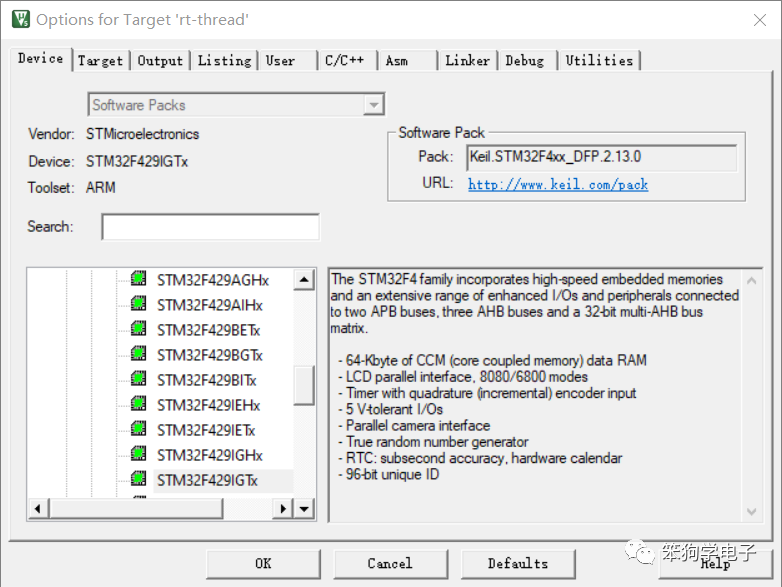Click the Parallel camera interface line
Image resolution: width=782 pixels, height=587 pixels.
(x=414, y=425)
